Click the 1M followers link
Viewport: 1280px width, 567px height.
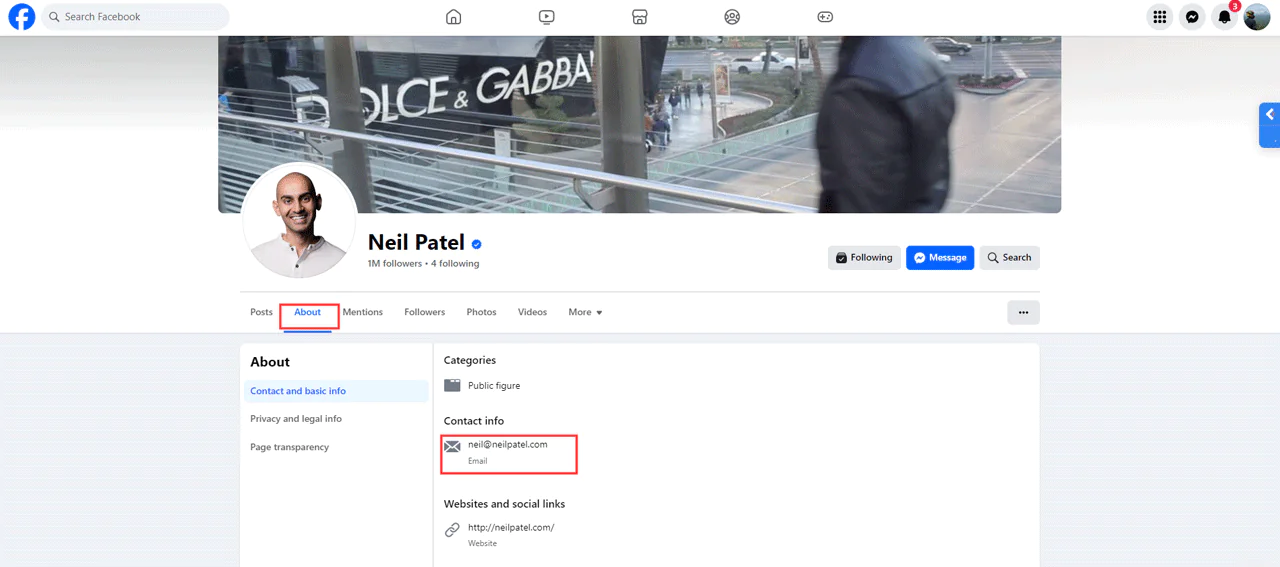coord(395,264)
